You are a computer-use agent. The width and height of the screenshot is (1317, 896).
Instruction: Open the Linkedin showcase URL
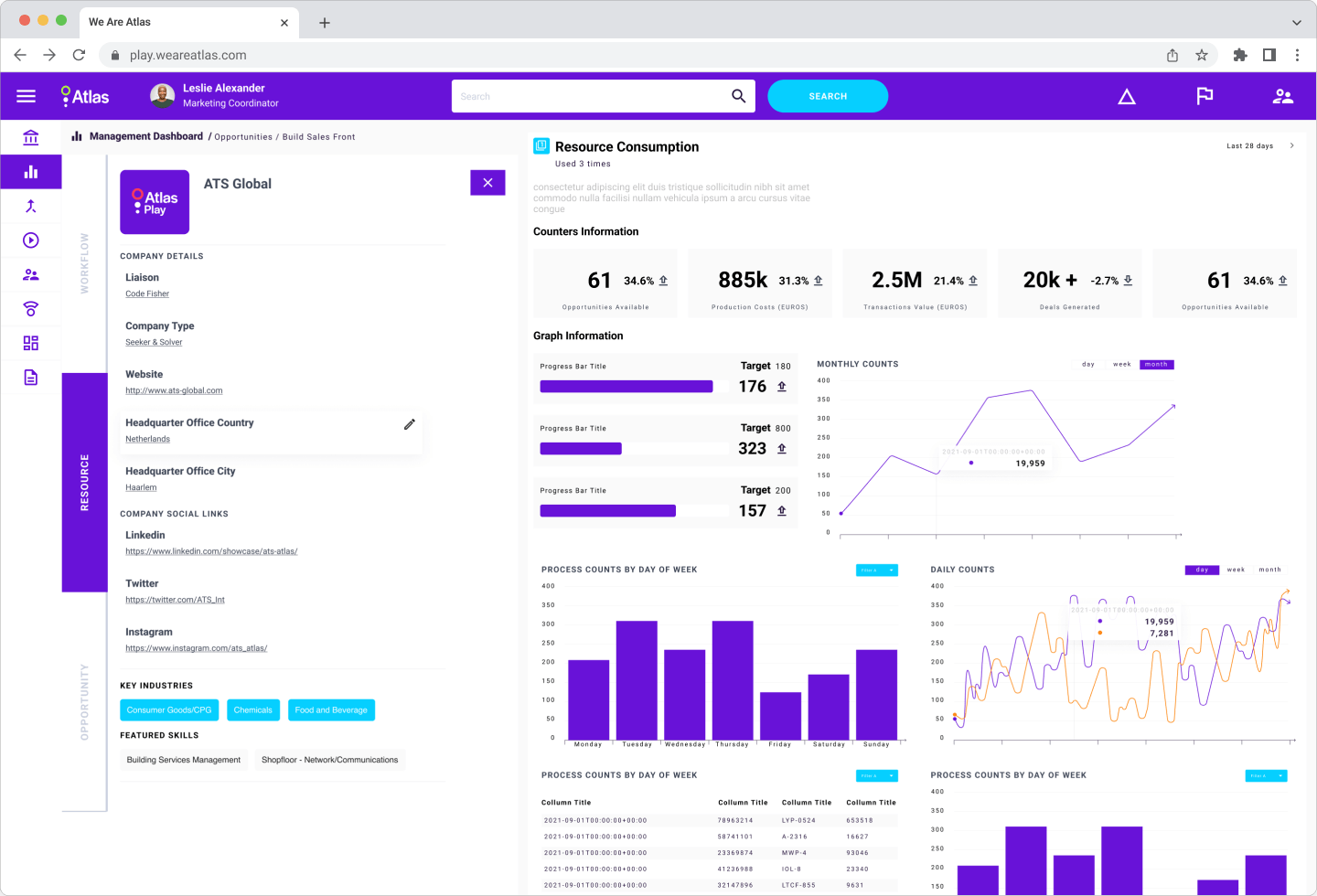tap(211, 552)
